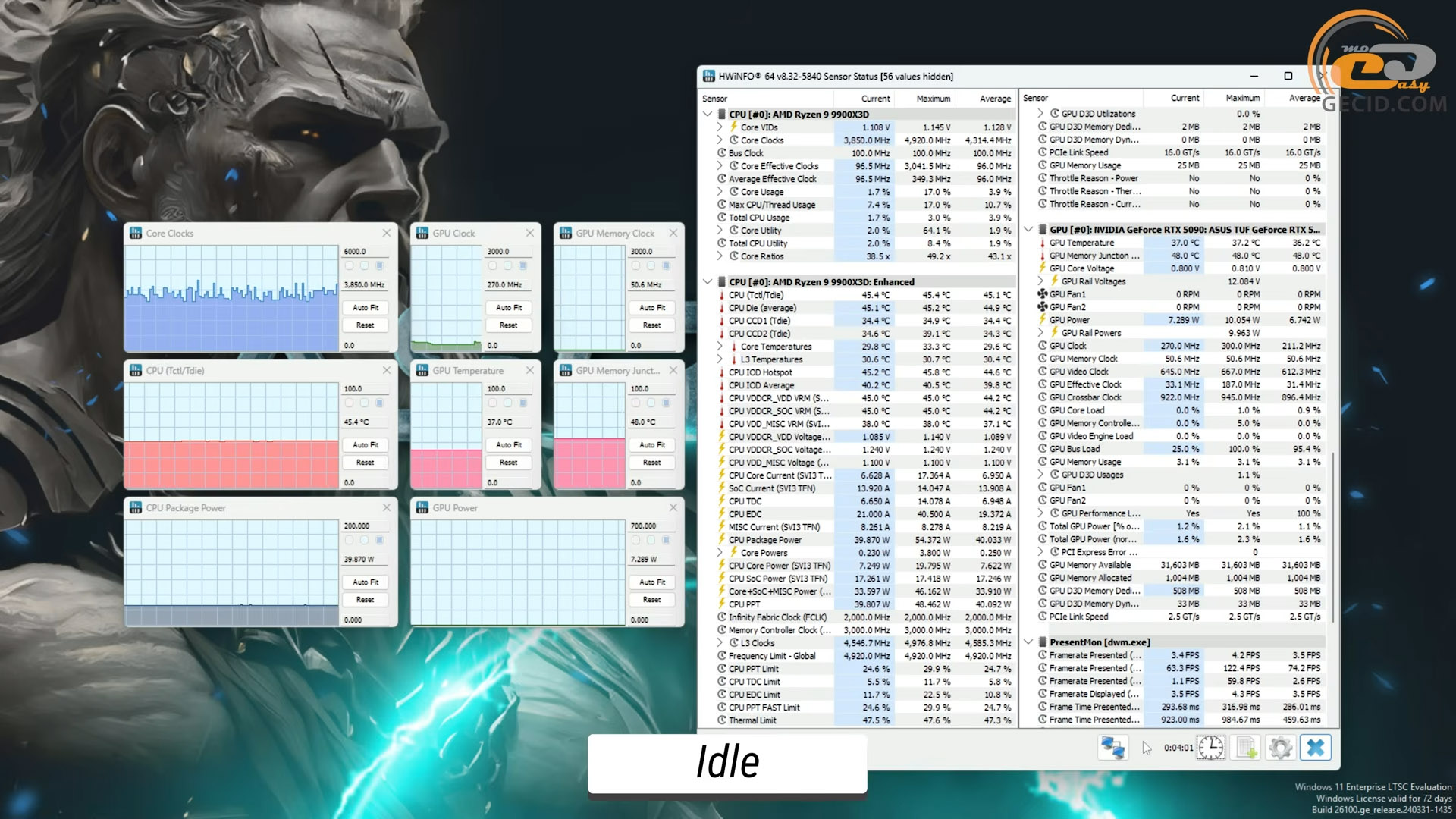Click the GPU Power lightning bolt icon
This screenshot has width=1456, height=819.
(1043, 320)
